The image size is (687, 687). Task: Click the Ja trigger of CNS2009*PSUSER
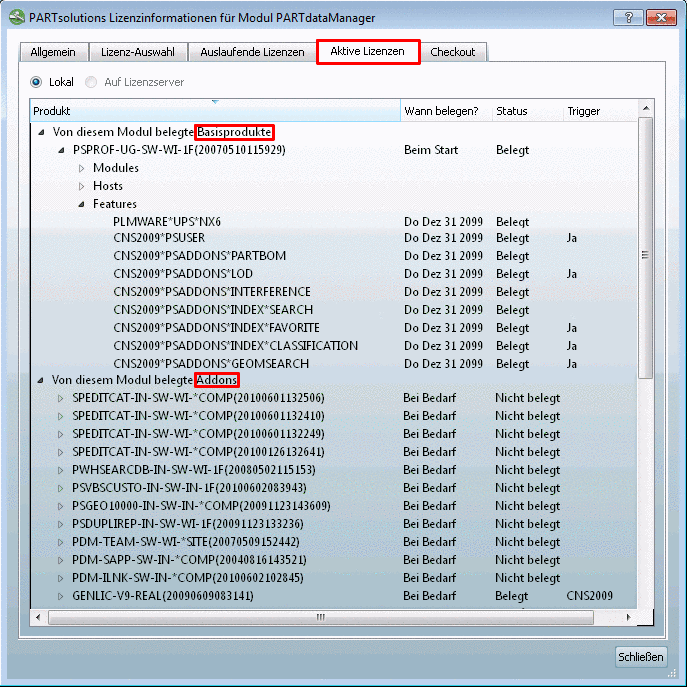coord(571,238)
